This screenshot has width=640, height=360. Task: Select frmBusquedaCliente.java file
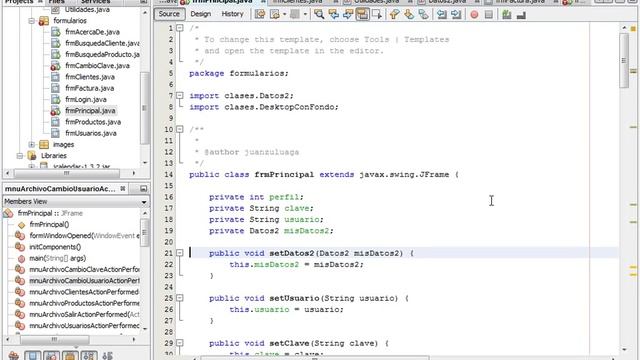click(x=102, y=43)
